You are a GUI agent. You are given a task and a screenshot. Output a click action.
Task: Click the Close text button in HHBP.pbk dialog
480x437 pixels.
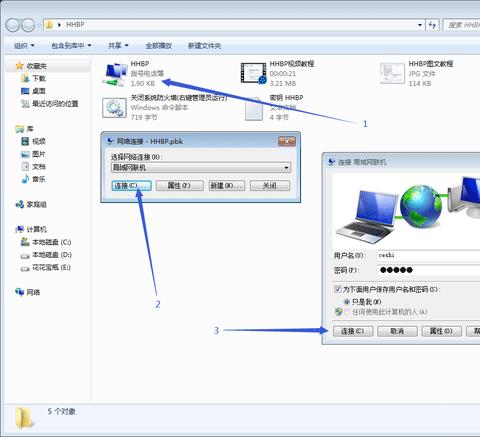pos(270,185)
